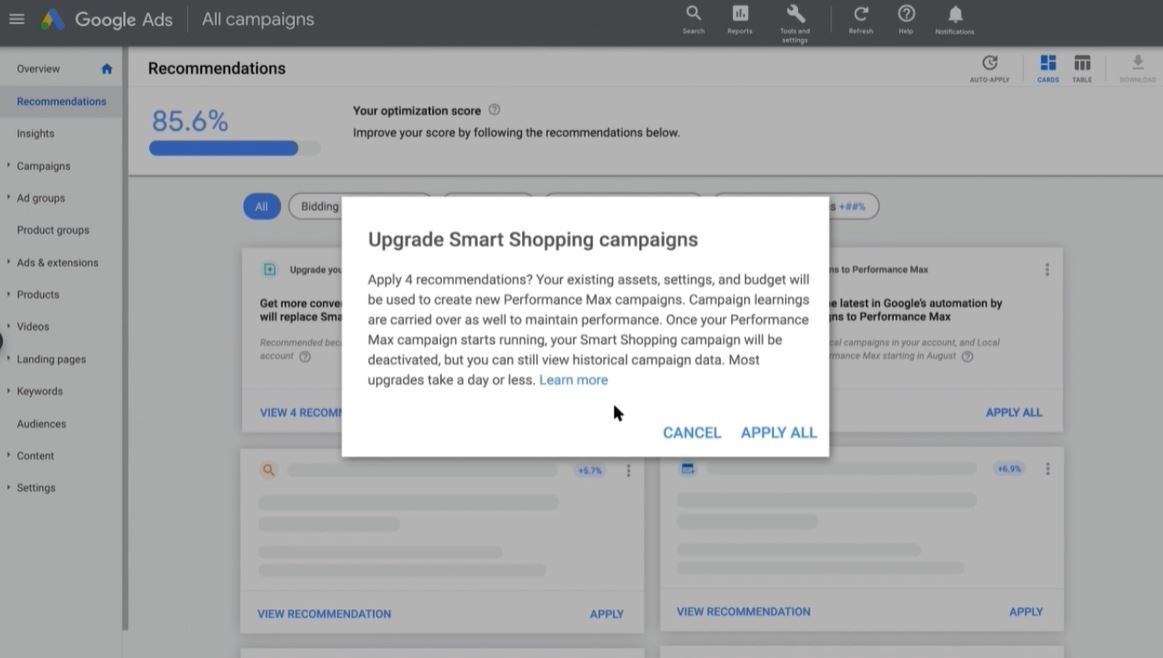The width and height of the screenshot is (1163, 658).
Task: Click Apply on +5.7% card
Action: tap(606, 614)
